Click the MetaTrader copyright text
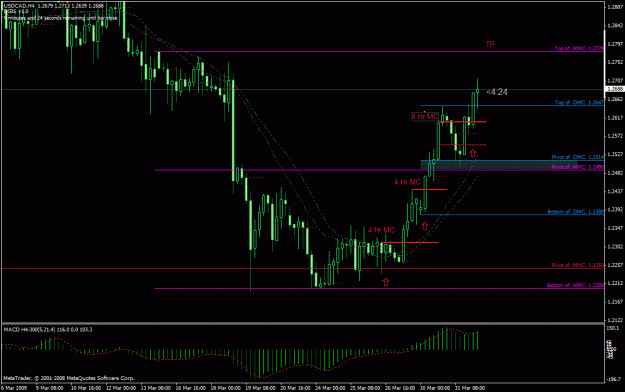Screen dimensions: 625x392 pos(69,378)
